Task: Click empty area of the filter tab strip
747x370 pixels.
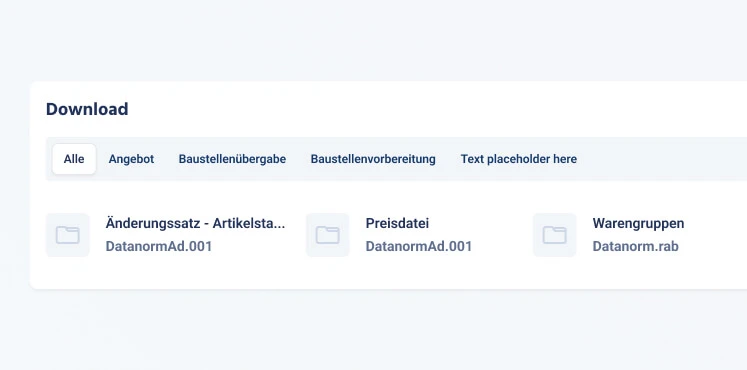Action: click(662, 159)
